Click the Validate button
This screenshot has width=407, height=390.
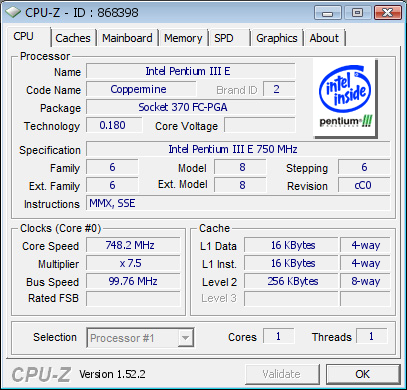[282, 374]
